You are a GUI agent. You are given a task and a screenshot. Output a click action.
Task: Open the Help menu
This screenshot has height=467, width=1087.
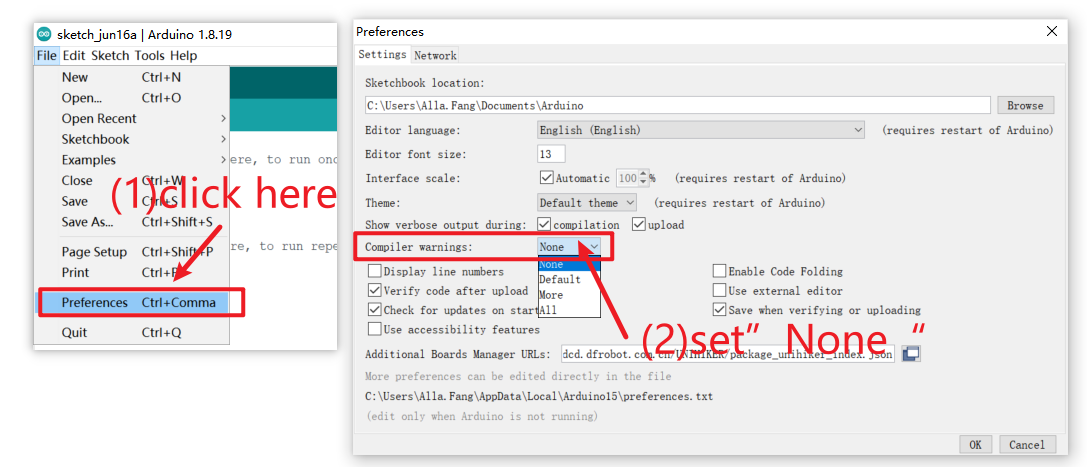pos(183,55)
